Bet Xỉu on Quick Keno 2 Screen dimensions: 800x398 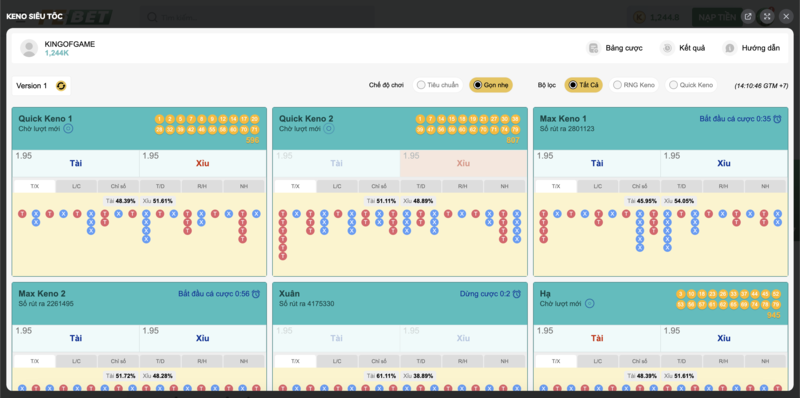(463, 163)
